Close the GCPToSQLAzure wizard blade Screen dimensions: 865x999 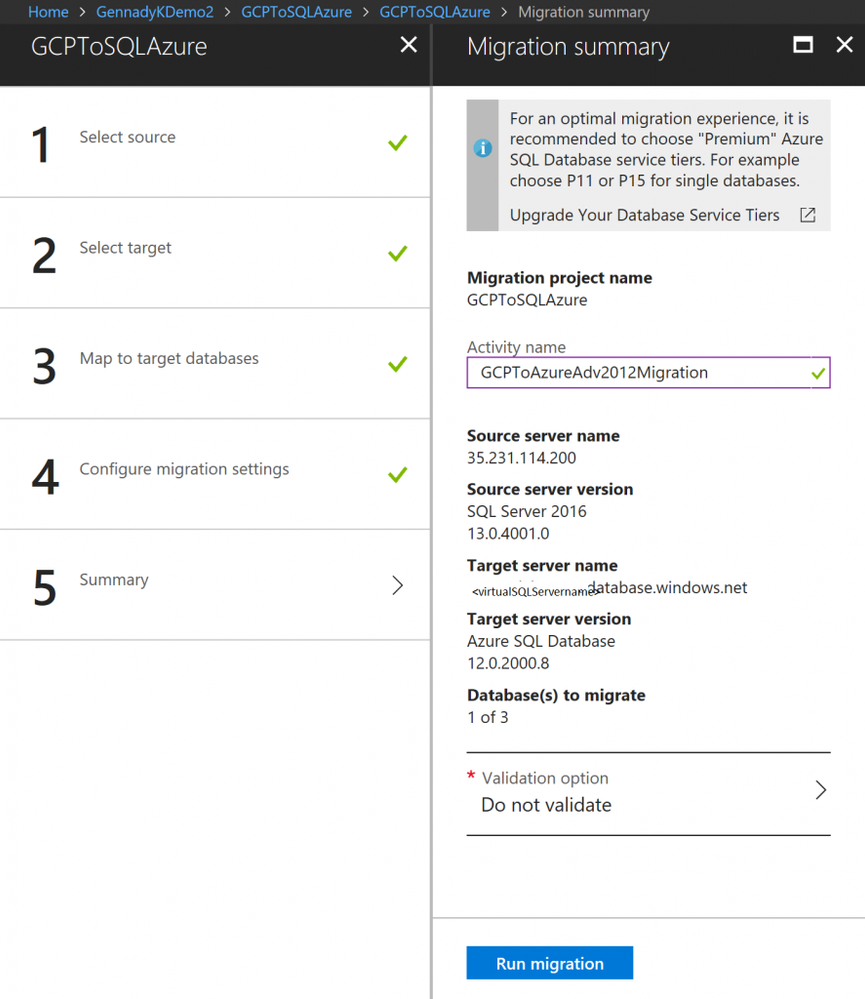click(x=408, y=45)
